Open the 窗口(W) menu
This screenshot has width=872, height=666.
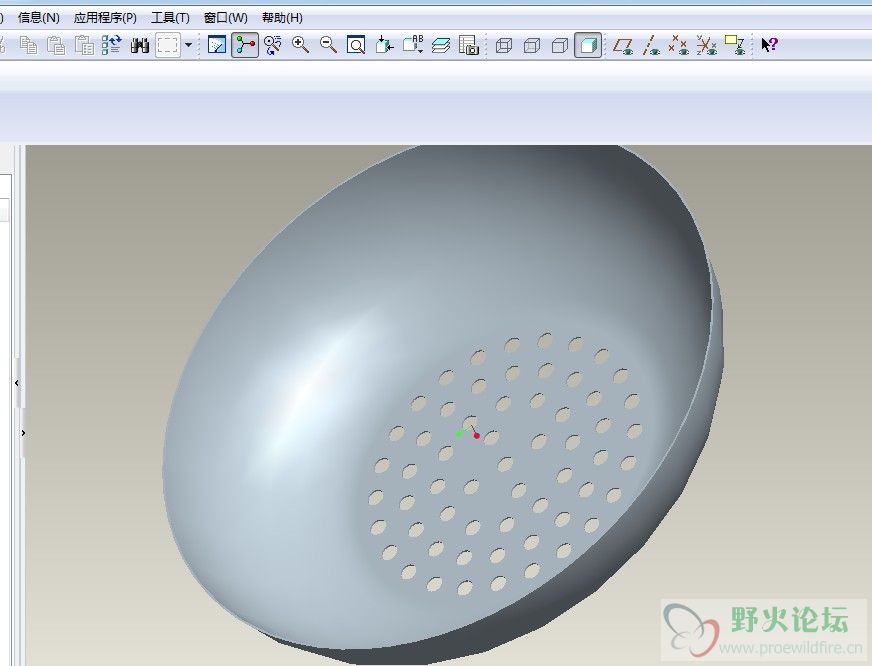click(x=225, y=18)
